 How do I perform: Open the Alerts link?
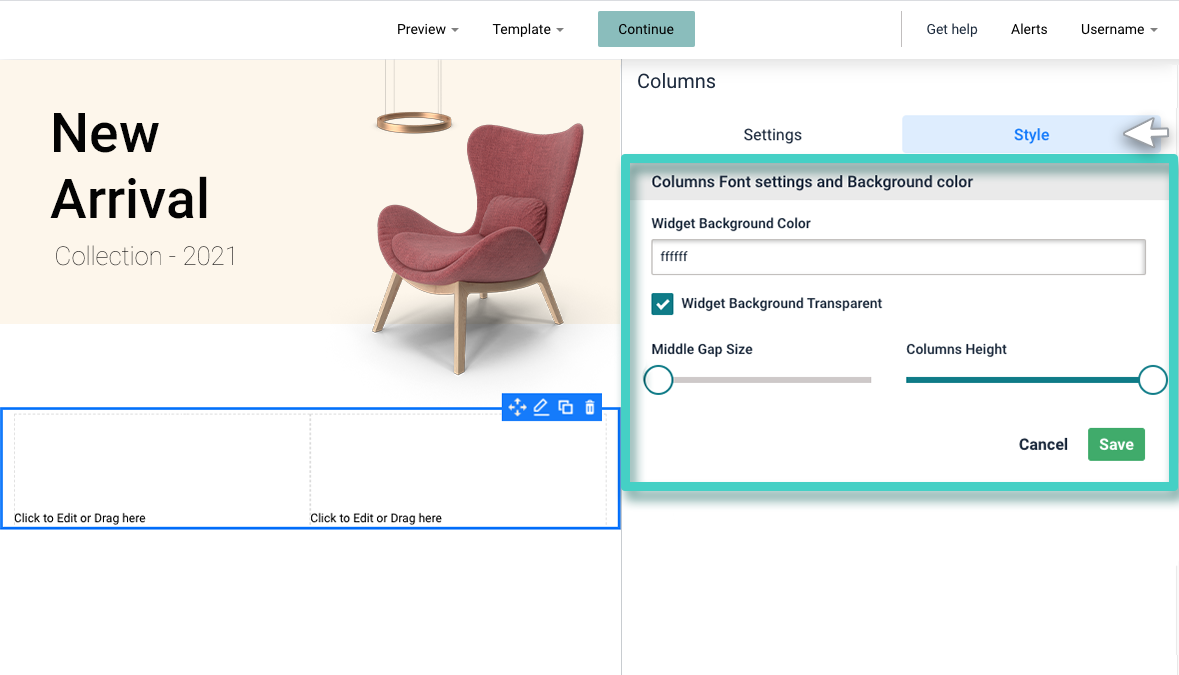(x=1029, y=29)
